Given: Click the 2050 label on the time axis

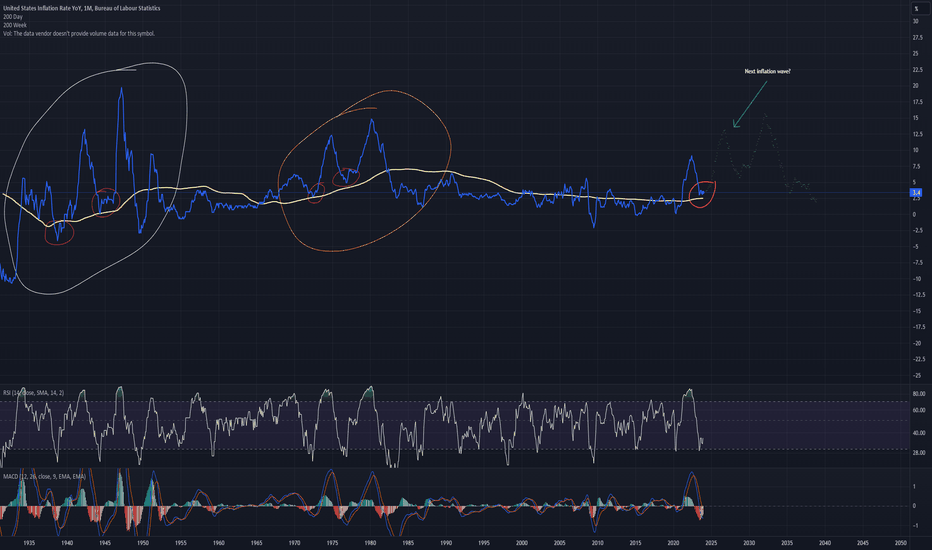Looking at the screenshot, I should [900, 543].
